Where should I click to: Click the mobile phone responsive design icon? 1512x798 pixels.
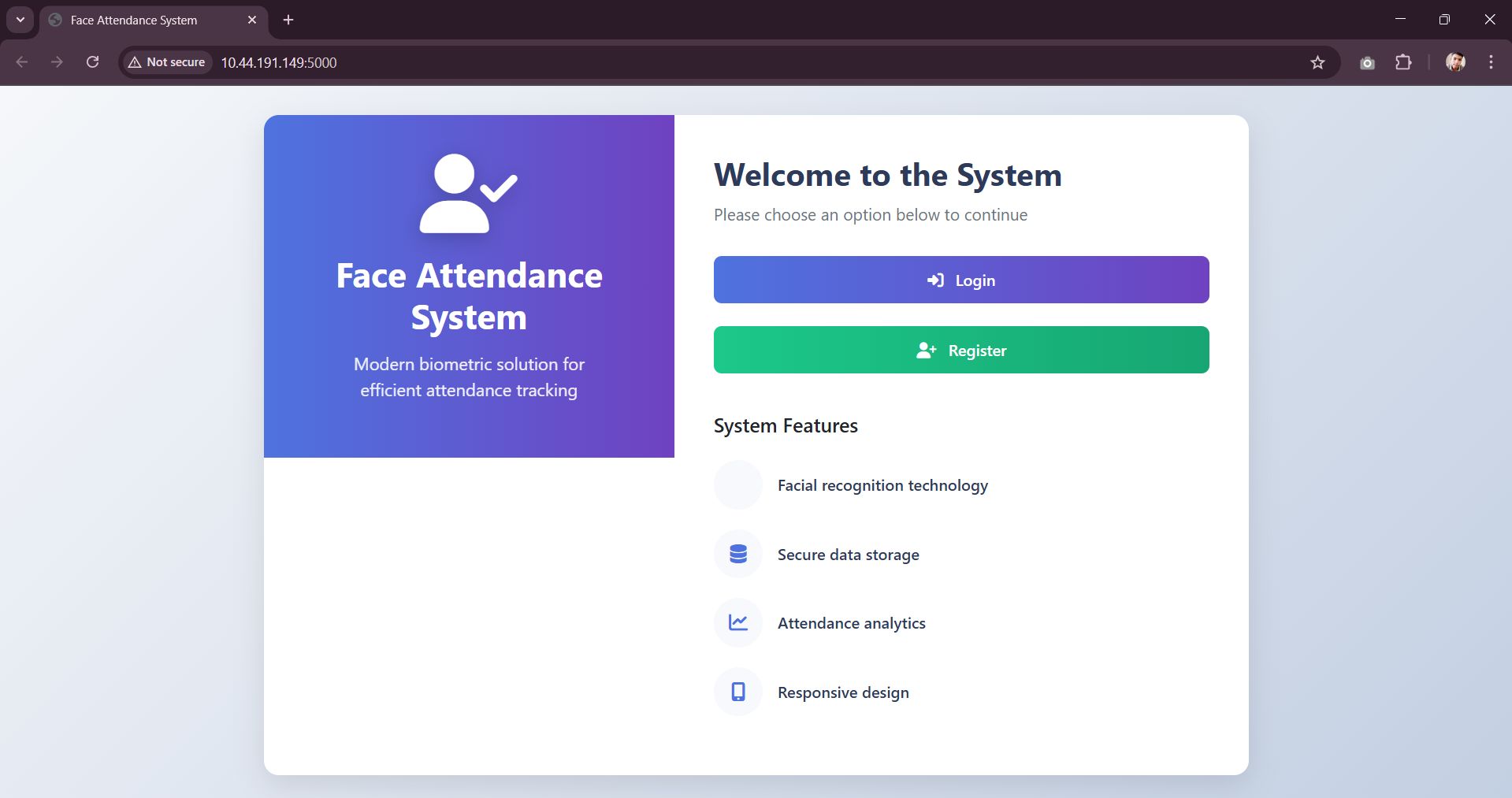tap(737, 692)
